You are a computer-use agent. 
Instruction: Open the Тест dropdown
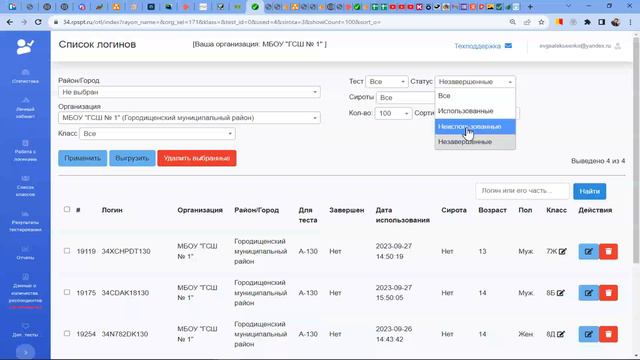click(x=387, y=82)
